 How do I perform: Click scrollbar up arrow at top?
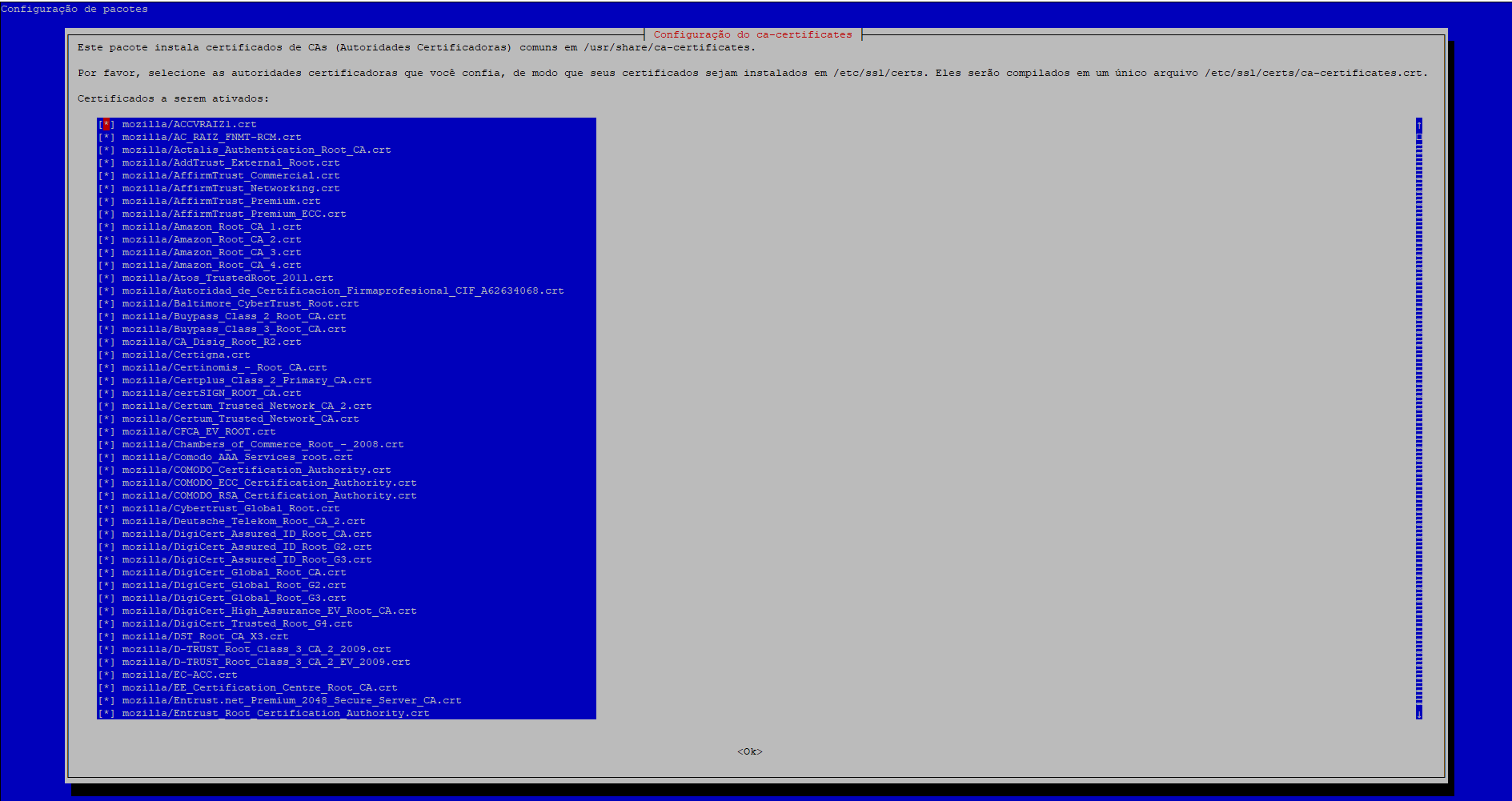coord(1418,125)
